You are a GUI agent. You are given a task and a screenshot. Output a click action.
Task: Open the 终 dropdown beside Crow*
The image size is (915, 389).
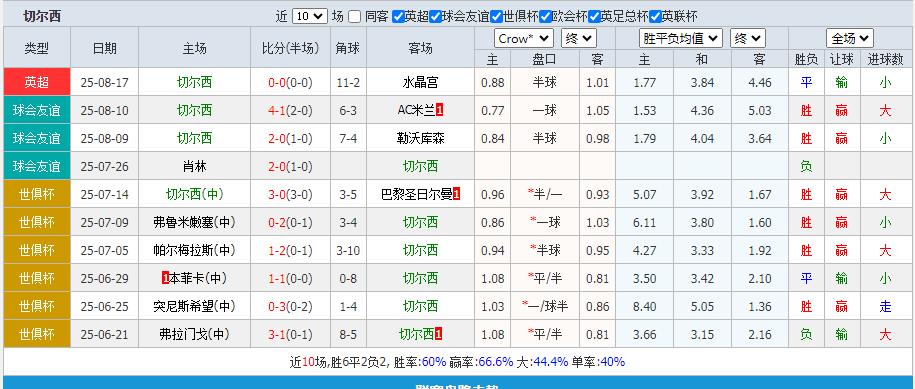tap(578, 38)
